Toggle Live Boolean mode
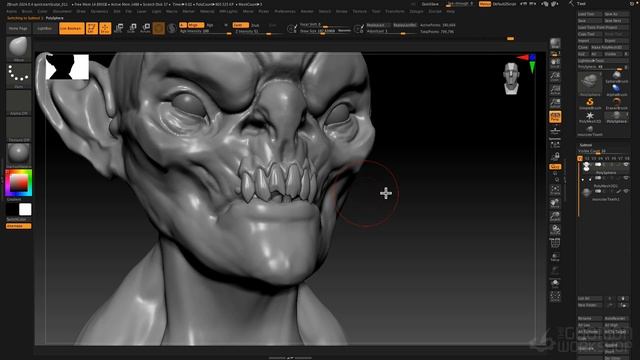Viewport: 640px width, 360px height. [x=71, y=29]
